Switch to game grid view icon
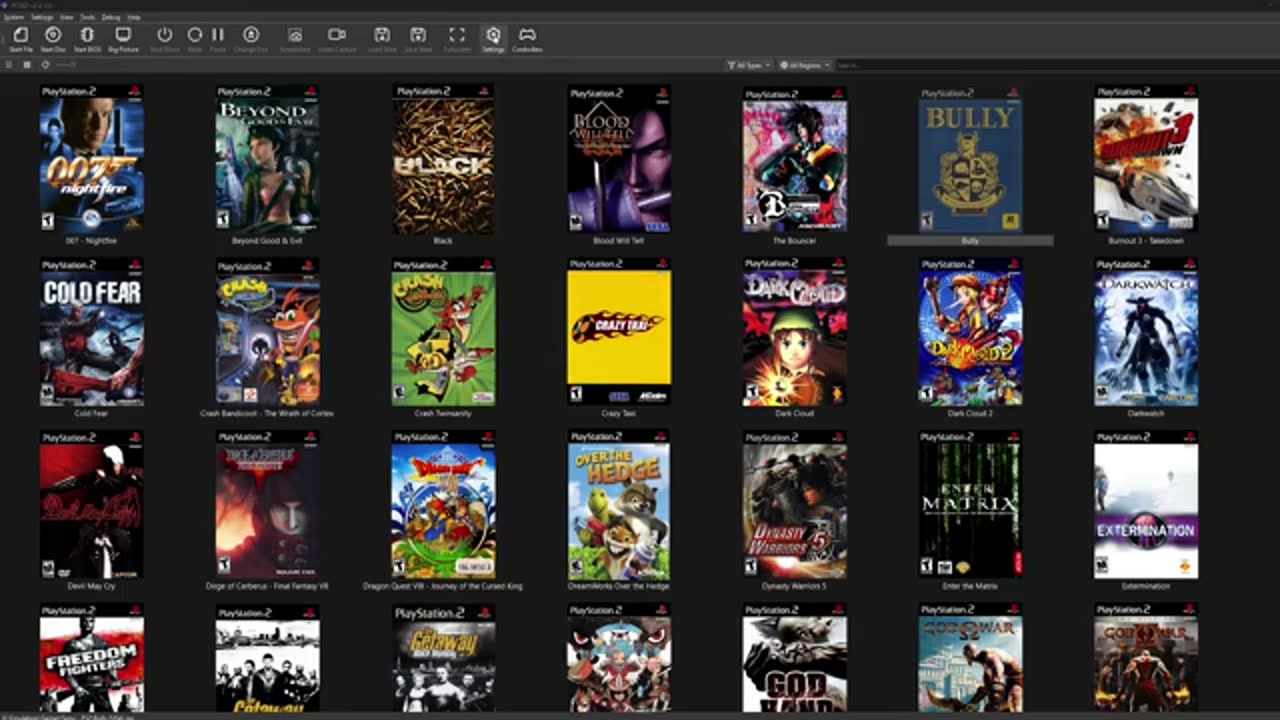Image resolution: width=1280 pixels, height=720 pixels. [x=27, y=65]
